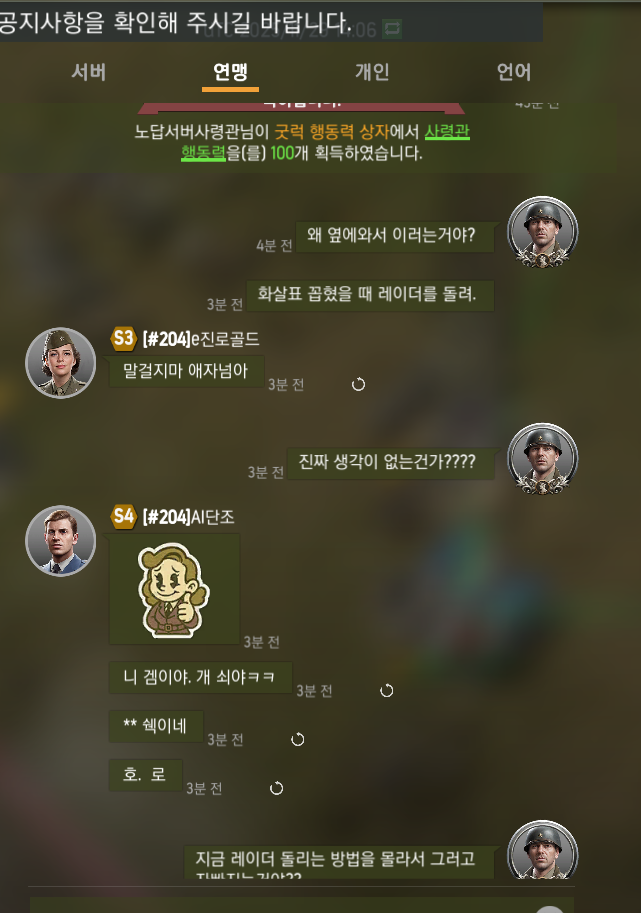Click the thumbs-up girl sticker image
The width and height of the screenshot is (641, 913).
[173, 590]
